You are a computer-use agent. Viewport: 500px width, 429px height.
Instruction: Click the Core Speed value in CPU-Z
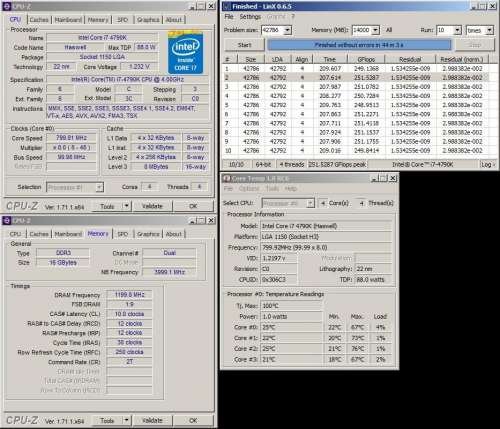71,138
